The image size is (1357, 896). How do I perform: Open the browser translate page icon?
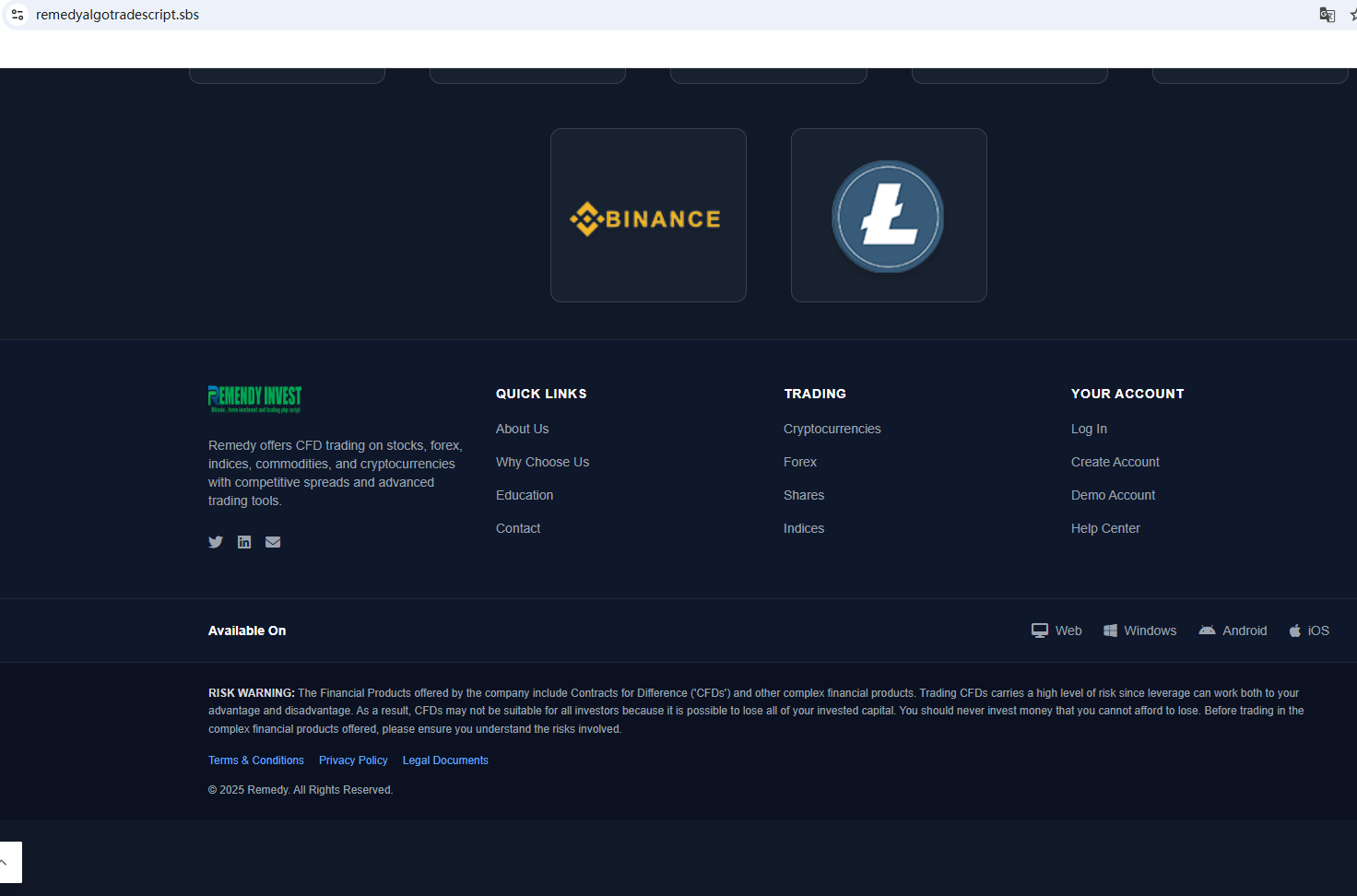pyautogui.click(x=1327, y=15)
